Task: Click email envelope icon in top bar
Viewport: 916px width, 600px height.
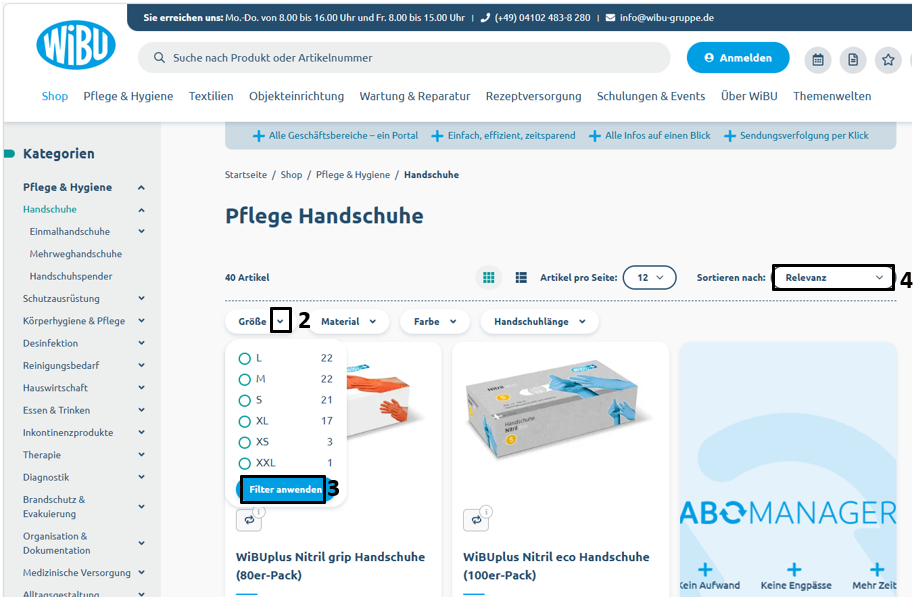Action: coord(610,18)
